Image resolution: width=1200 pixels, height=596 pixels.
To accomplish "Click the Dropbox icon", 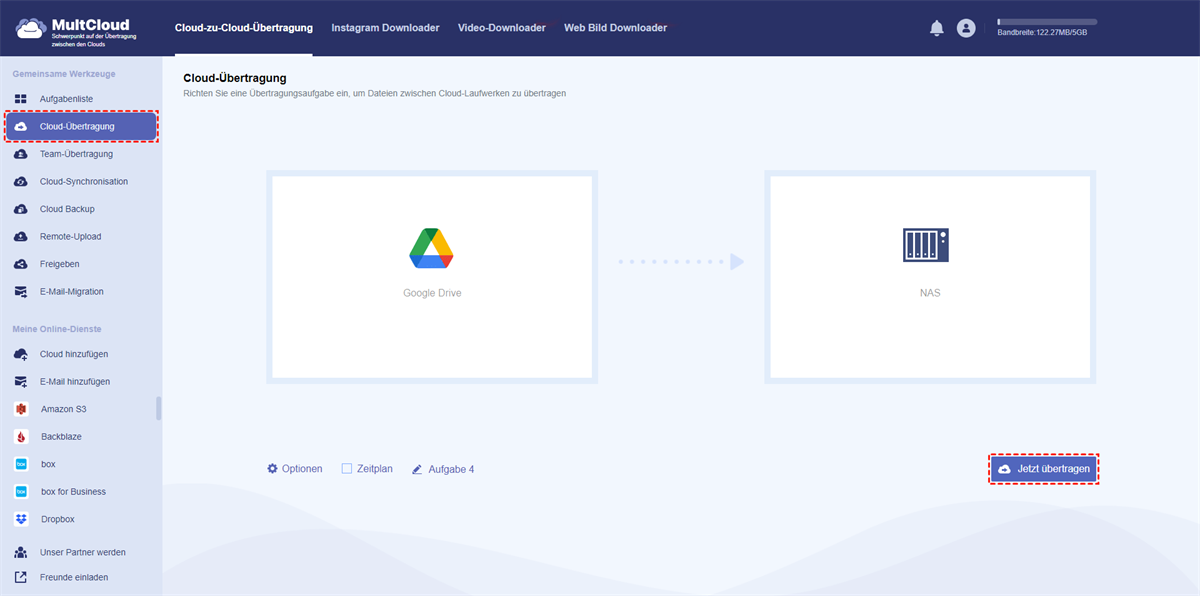I will (x=21, y=519).
